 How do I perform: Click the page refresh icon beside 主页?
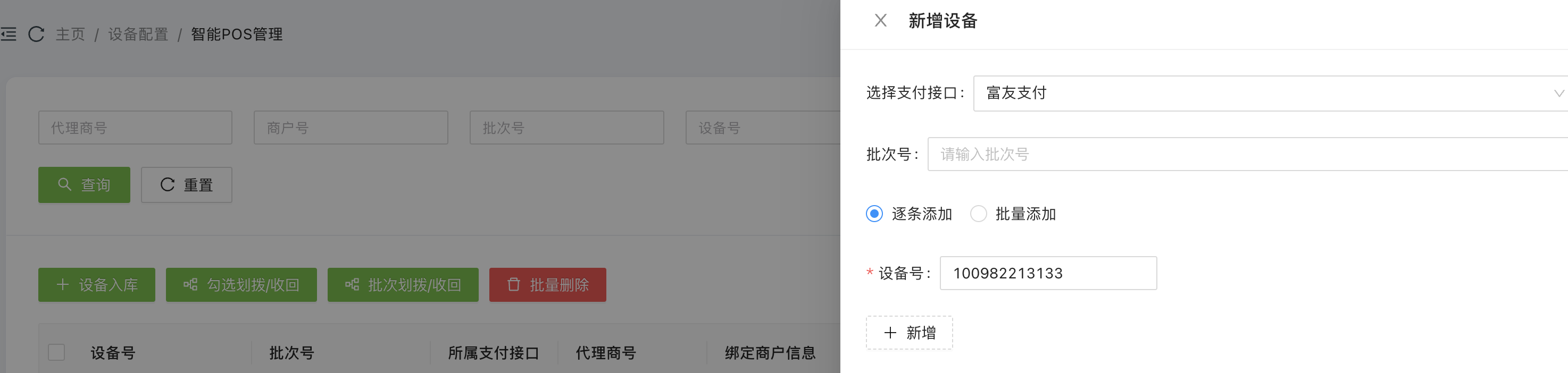[x=37, y=34]
